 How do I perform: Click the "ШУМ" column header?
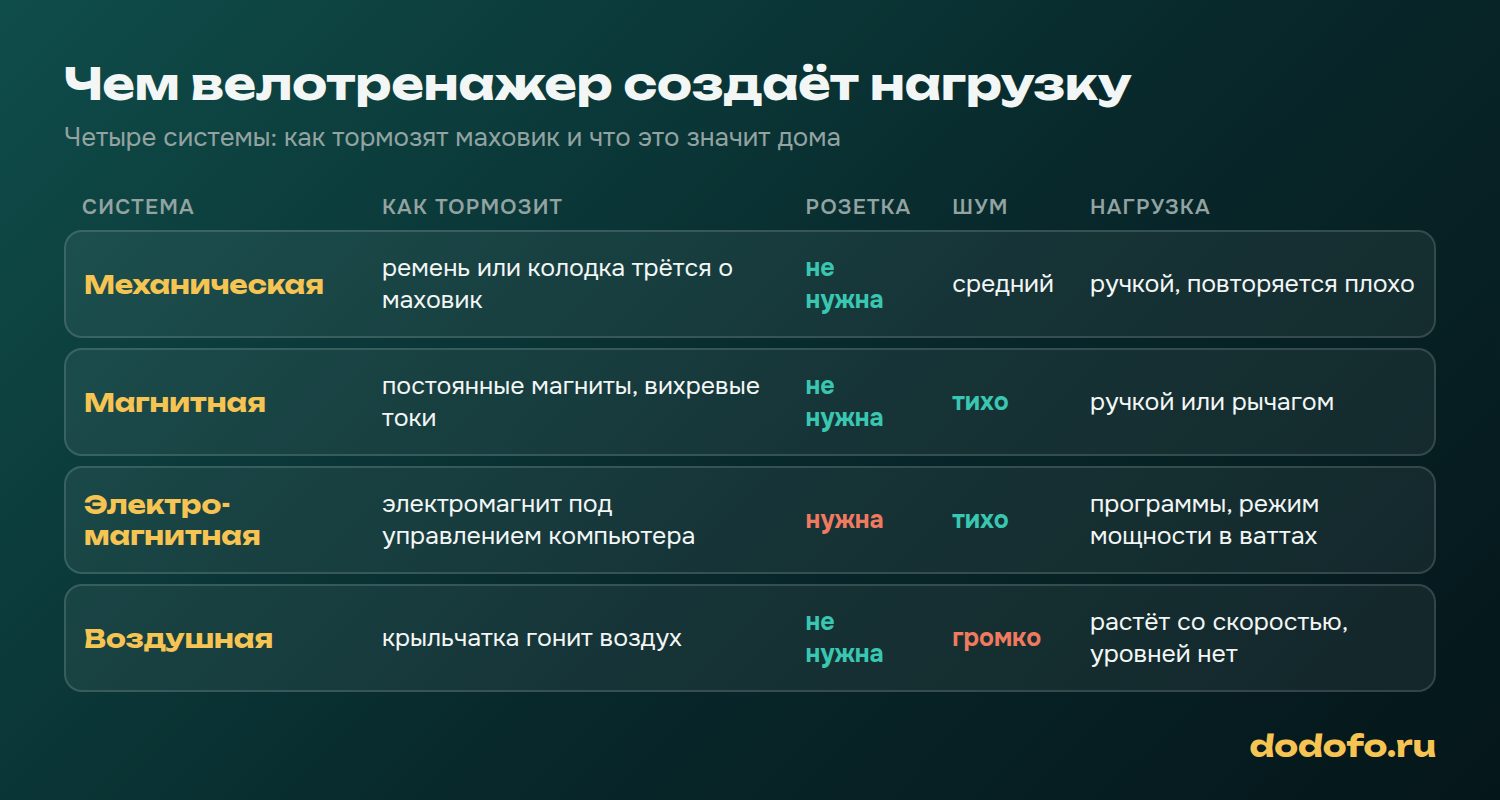[x=980, y=207]
